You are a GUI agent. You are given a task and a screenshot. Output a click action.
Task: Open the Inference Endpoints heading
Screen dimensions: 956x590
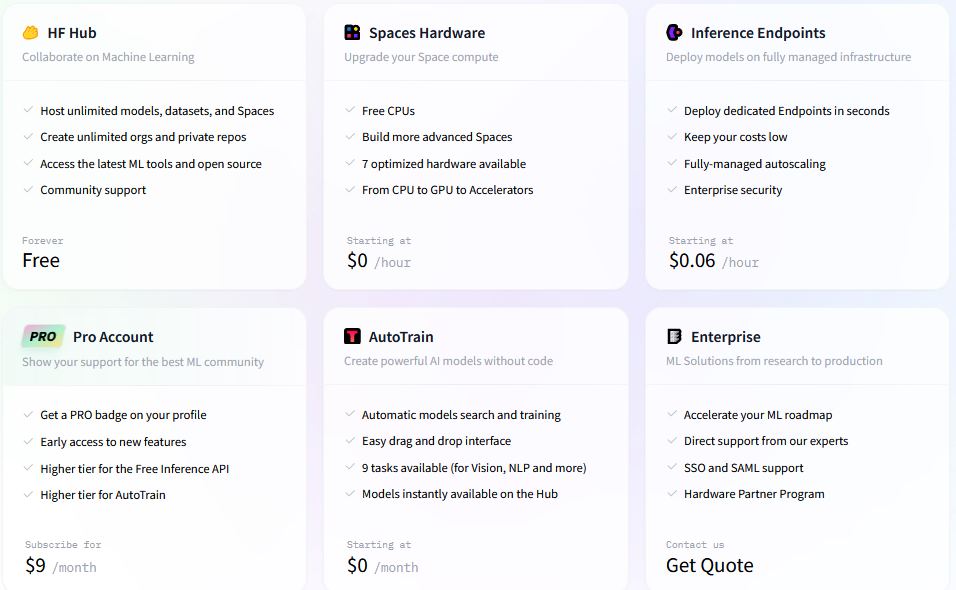(x=758, y=33)
